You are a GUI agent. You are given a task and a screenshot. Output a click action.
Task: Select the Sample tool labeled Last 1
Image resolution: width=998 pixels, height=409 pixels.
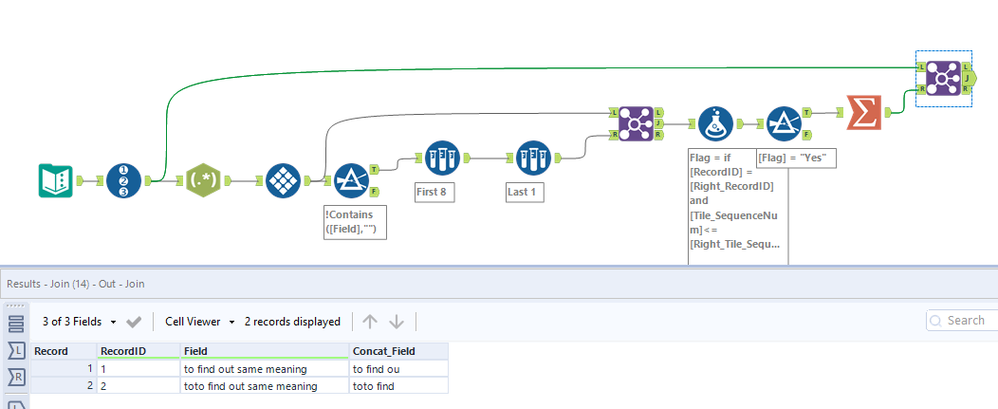[x=534, y=158]
